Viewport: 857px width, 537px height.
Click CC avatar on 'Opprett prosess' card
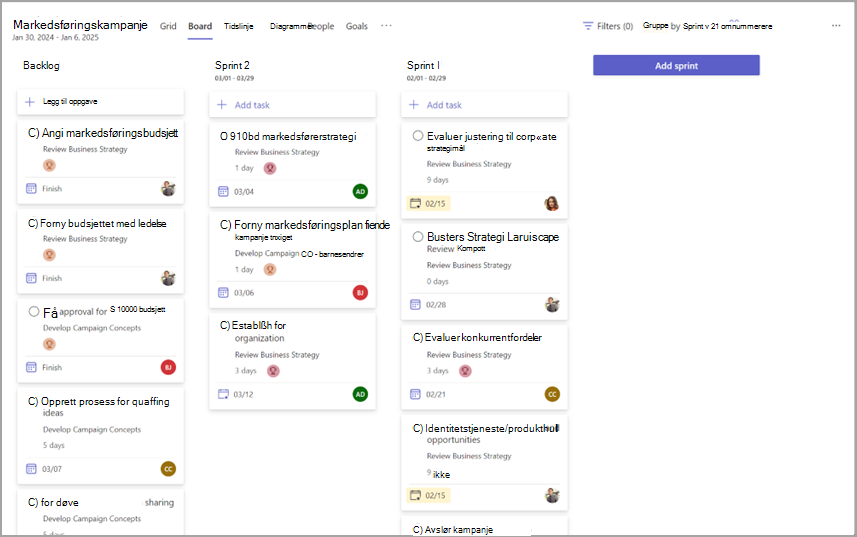168,469
